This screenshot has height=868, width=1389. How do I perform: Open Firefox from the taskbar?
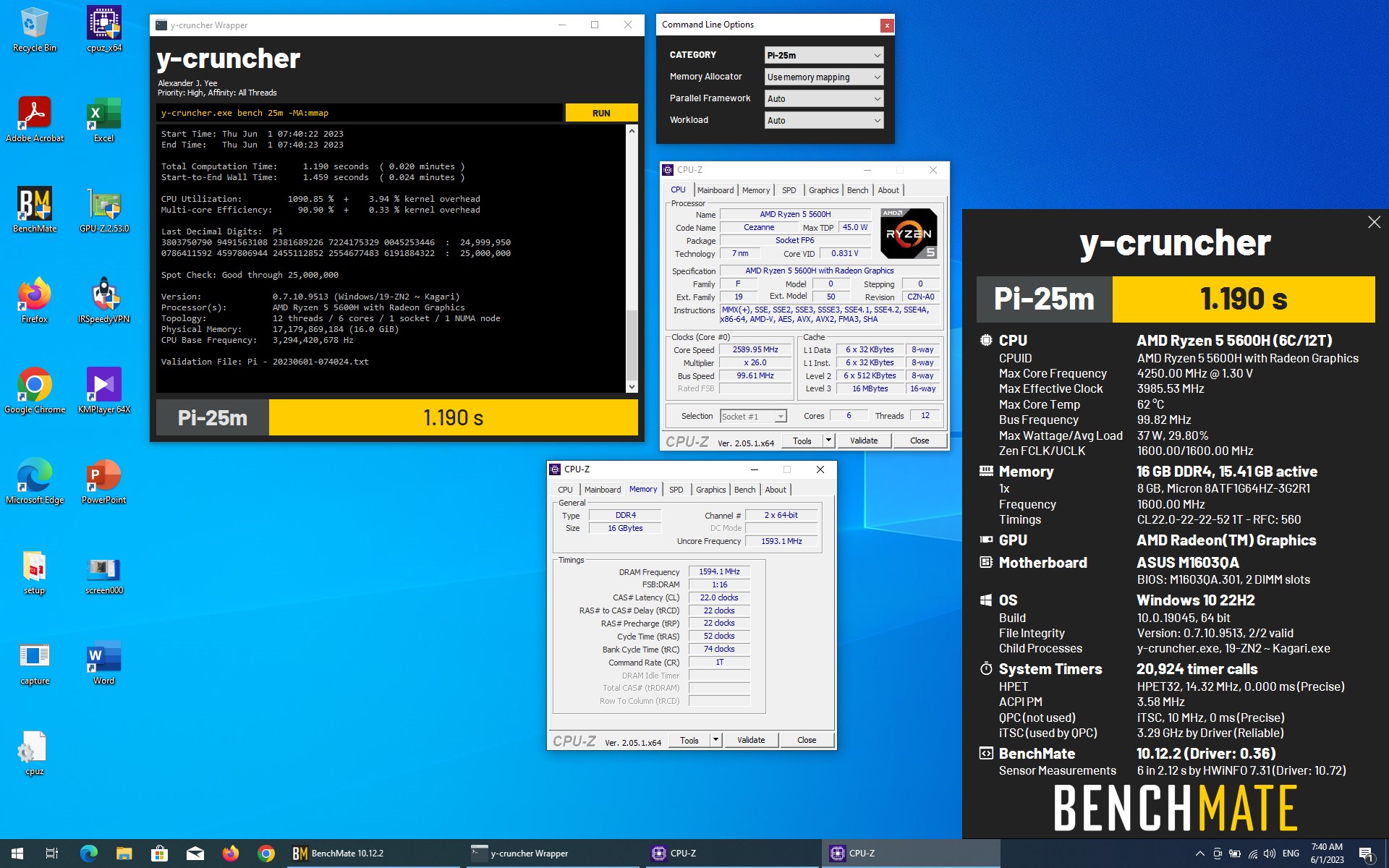(x=230, y=854)
